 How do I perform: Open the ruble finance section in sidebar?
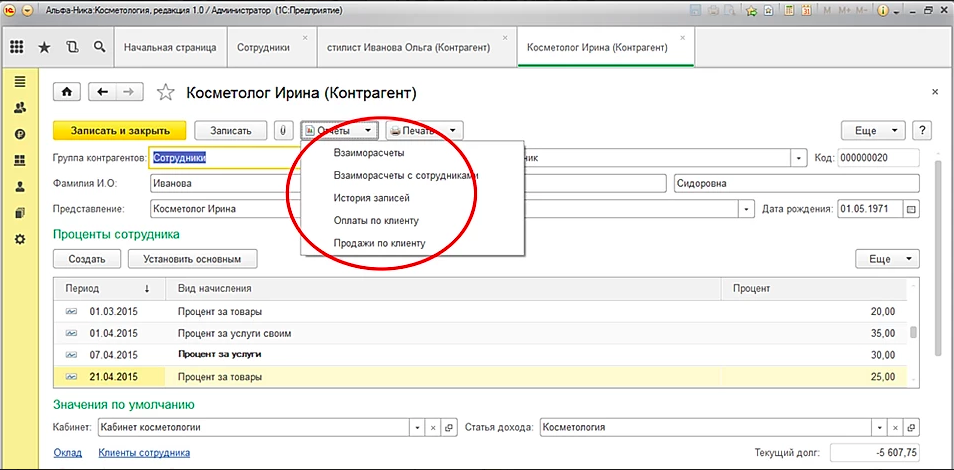19,134
